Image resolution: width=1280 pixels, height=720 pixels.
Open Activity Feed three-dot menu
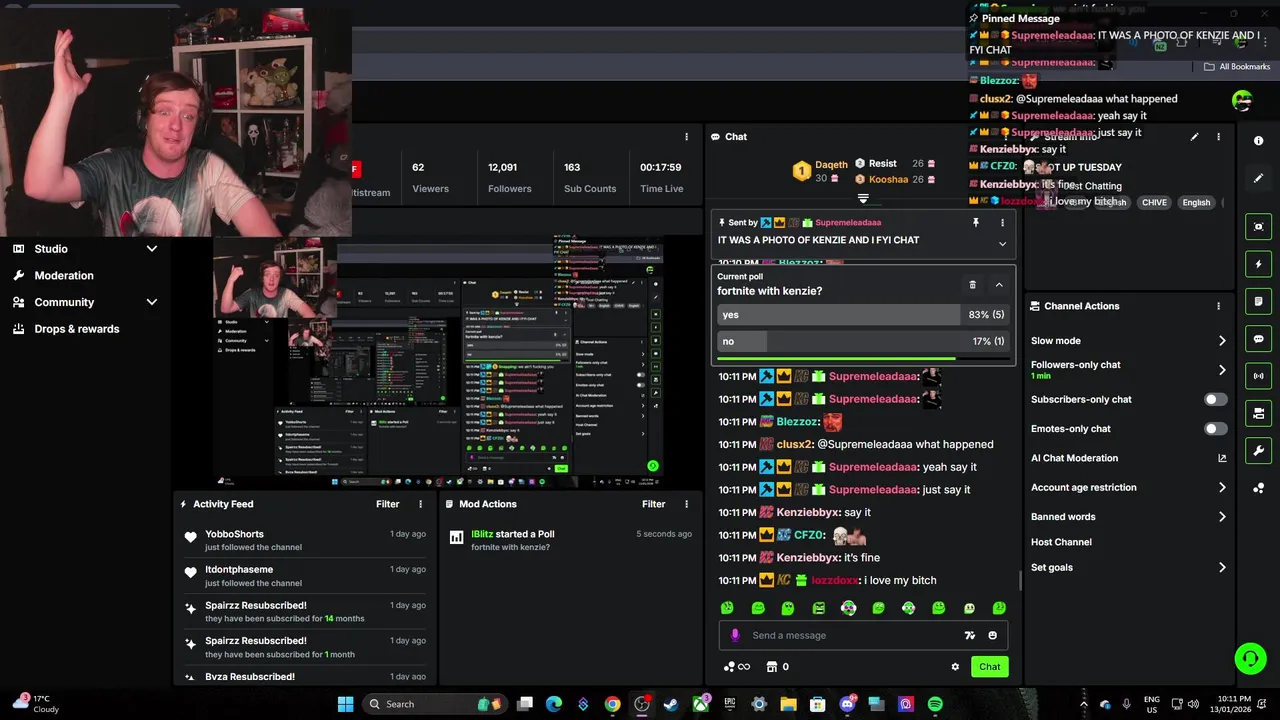420,504
